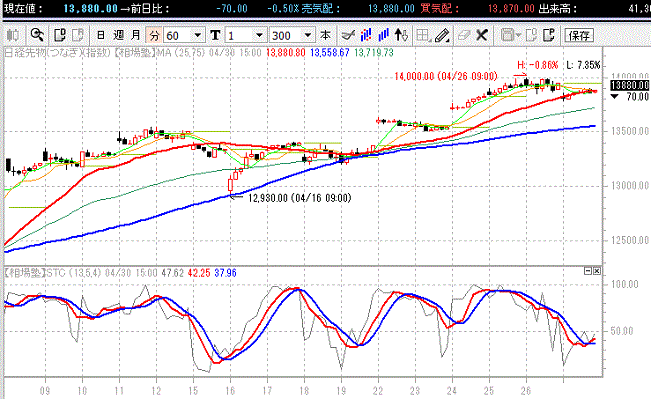Click the grayed eraser icon
Viewport: 651px width, 399px height.
[463, 35]
